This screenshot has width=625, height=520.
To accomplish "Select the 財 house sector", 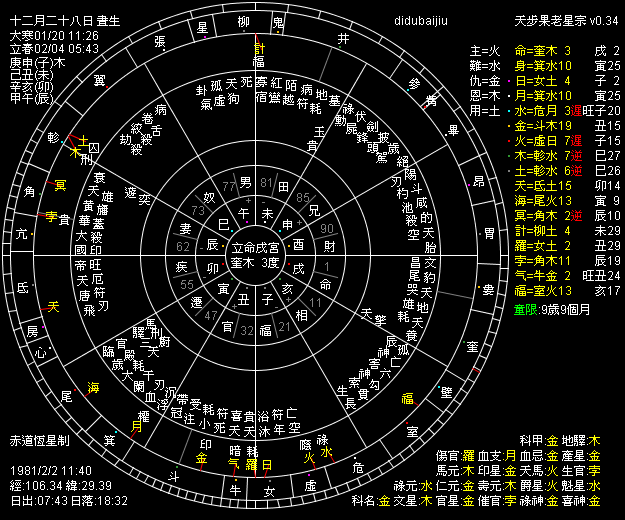I will point(328,244).
